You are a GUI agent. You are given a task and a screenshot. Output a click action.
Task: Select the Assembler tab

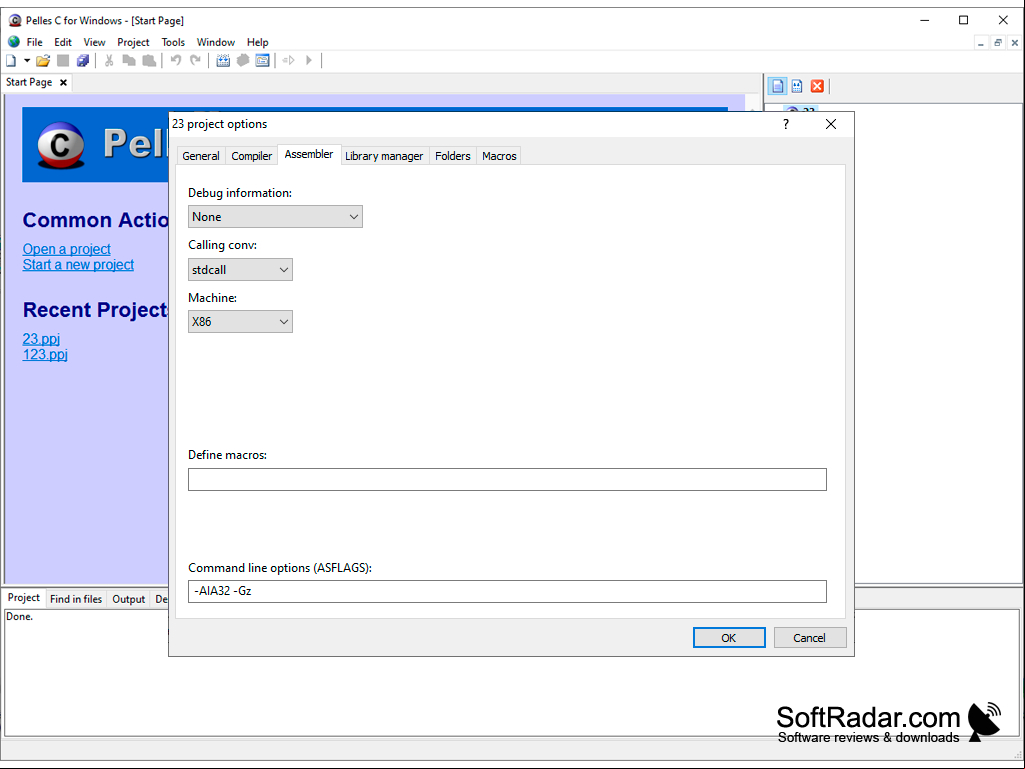point(309,154)
